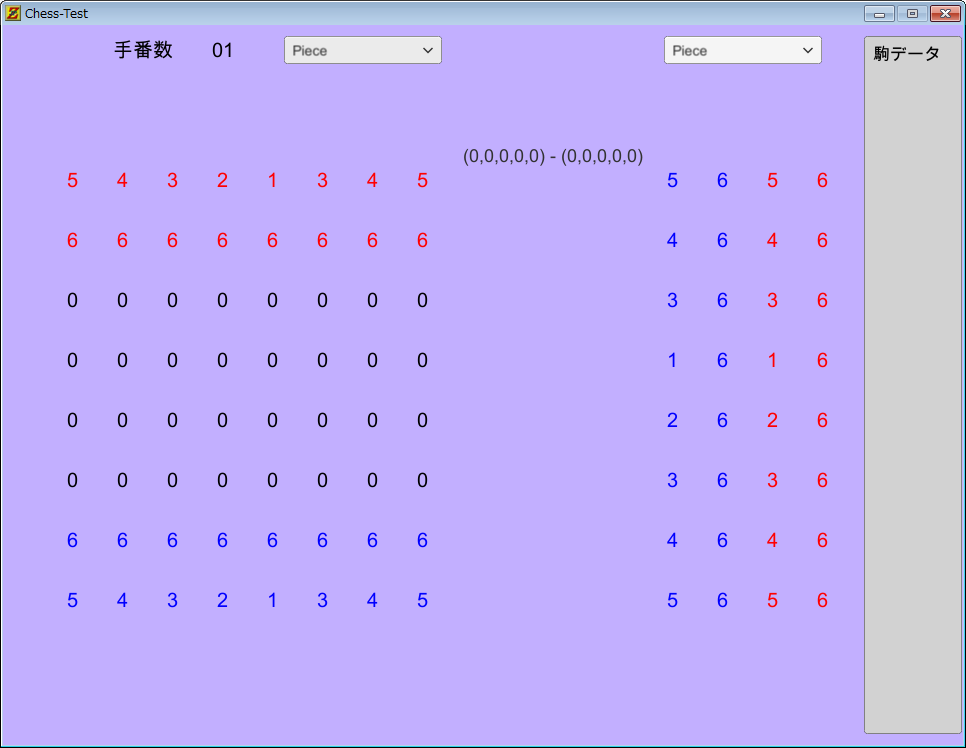Minimize the Chess-Test window
The width and height of the screenshot is (966, 748).
879,14
